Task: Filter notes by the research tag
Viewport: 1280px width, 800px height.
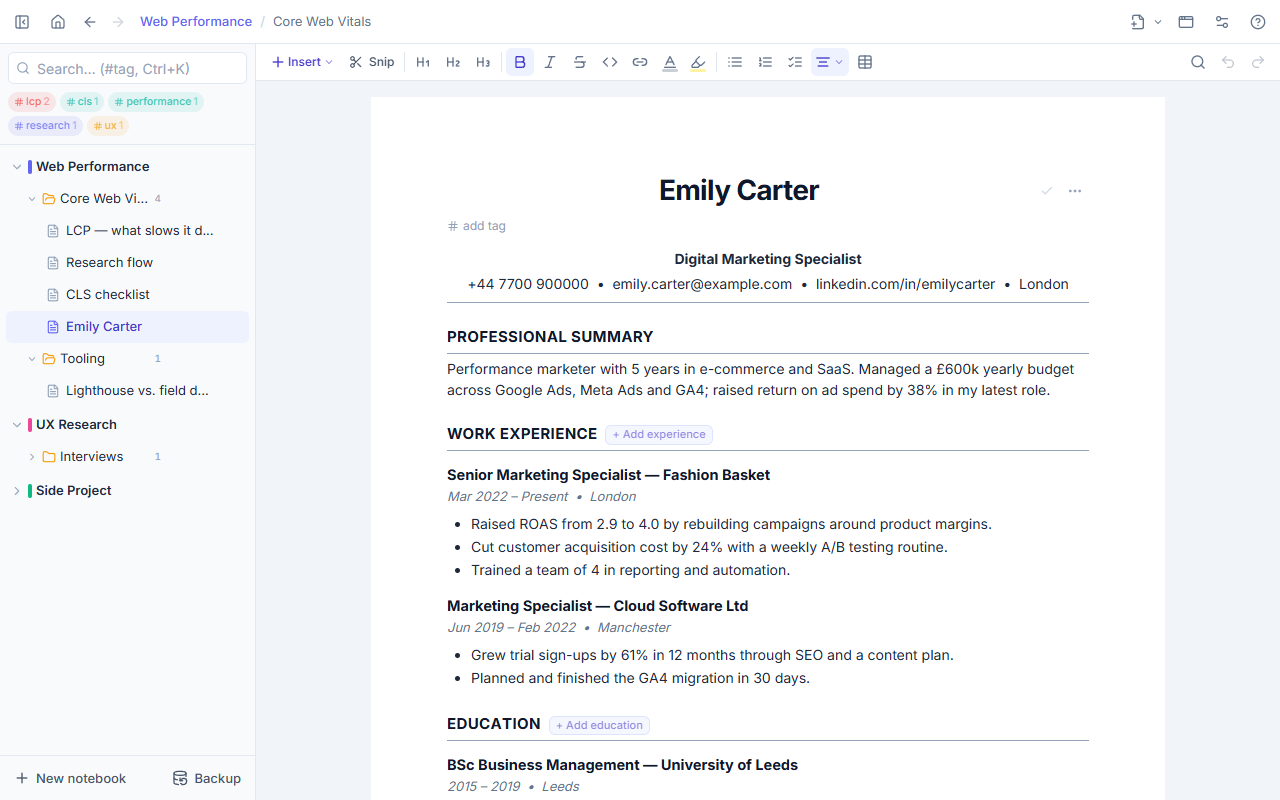Action: coord(45,126)
